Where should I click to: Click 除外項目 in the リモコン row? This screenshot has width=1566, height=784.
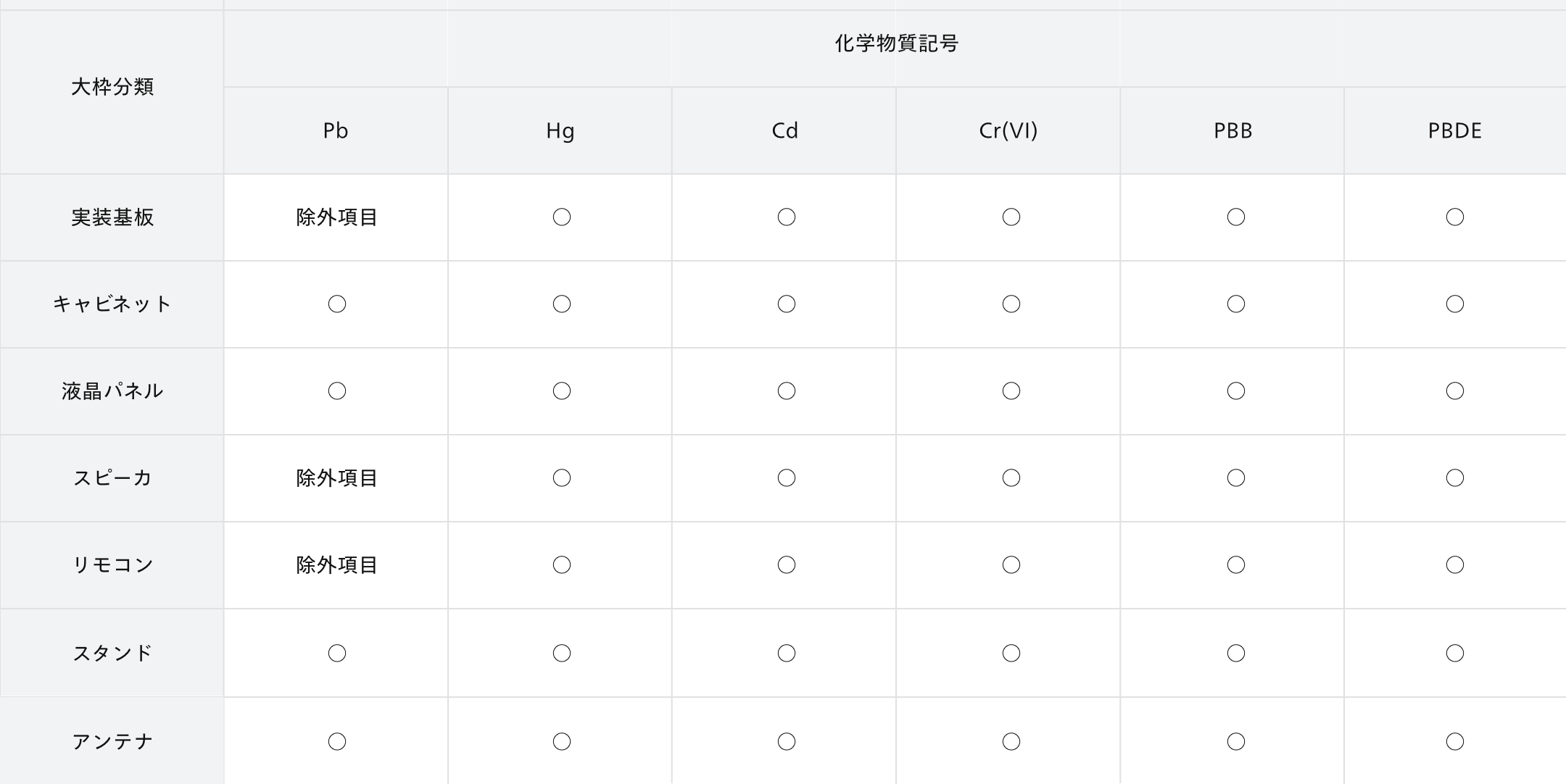click(x=336, y=565)
